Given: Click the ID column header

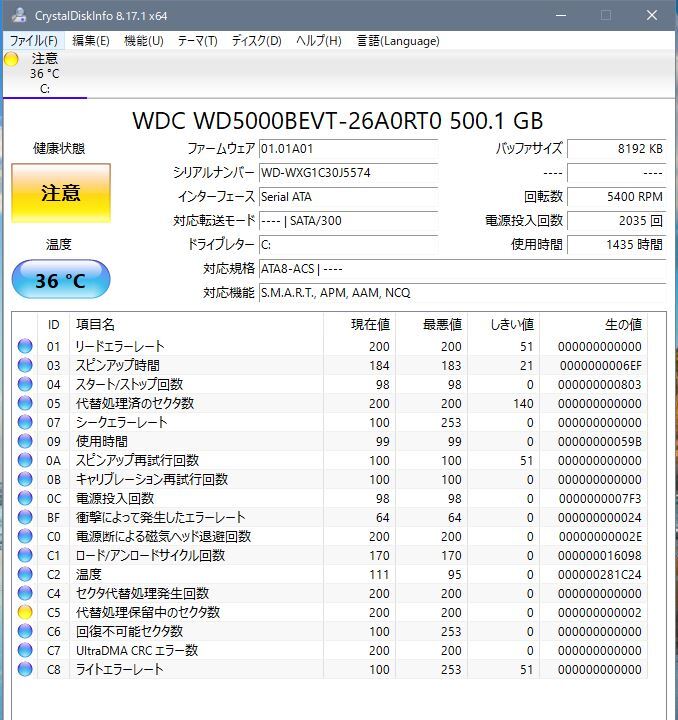Looking at the screenshot, I should (x=53, y=325).
